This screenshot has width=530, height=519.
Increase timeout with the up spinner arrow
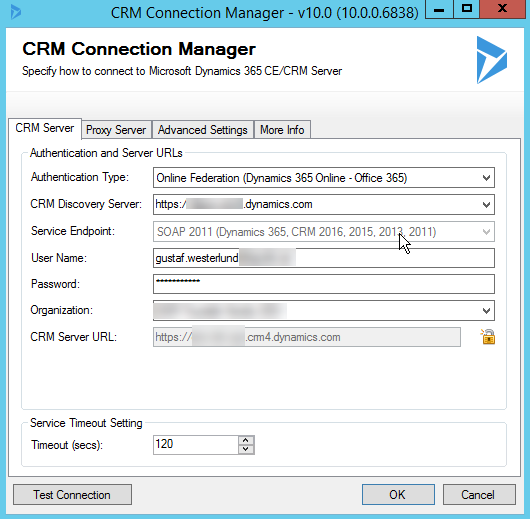click(246, 440)
